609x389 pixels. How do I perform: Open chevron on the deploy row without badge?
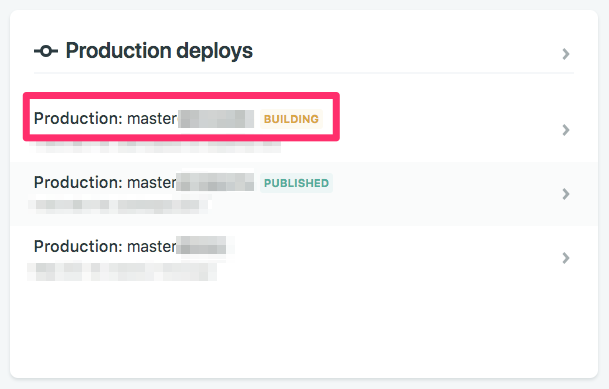566,258
